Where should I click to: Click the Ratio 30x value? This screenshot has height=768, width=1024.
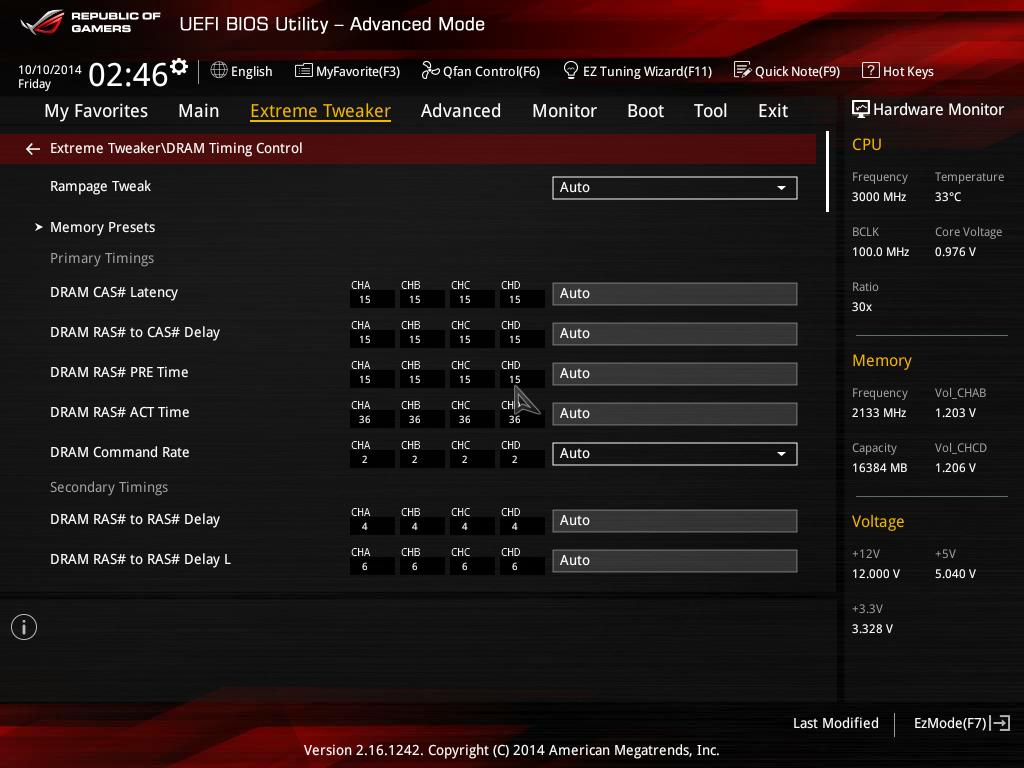(861, 307)
